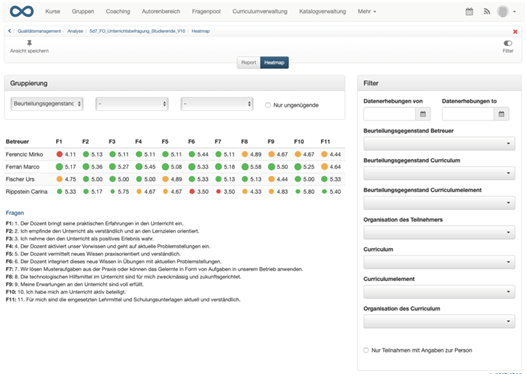Click into Datenerhebungen von date field
527x376 pixels.
(390, 114)
